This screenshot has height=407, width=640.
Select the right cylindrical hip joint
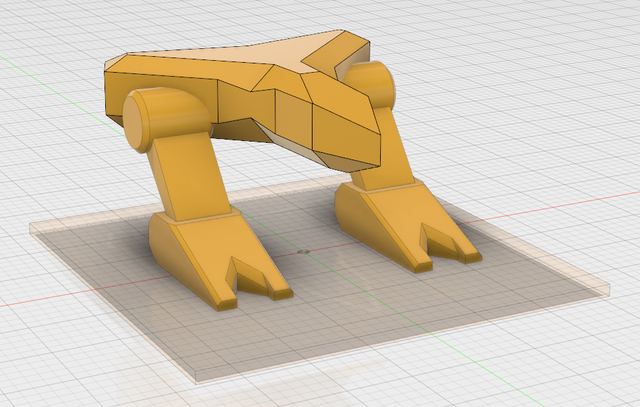371,85
